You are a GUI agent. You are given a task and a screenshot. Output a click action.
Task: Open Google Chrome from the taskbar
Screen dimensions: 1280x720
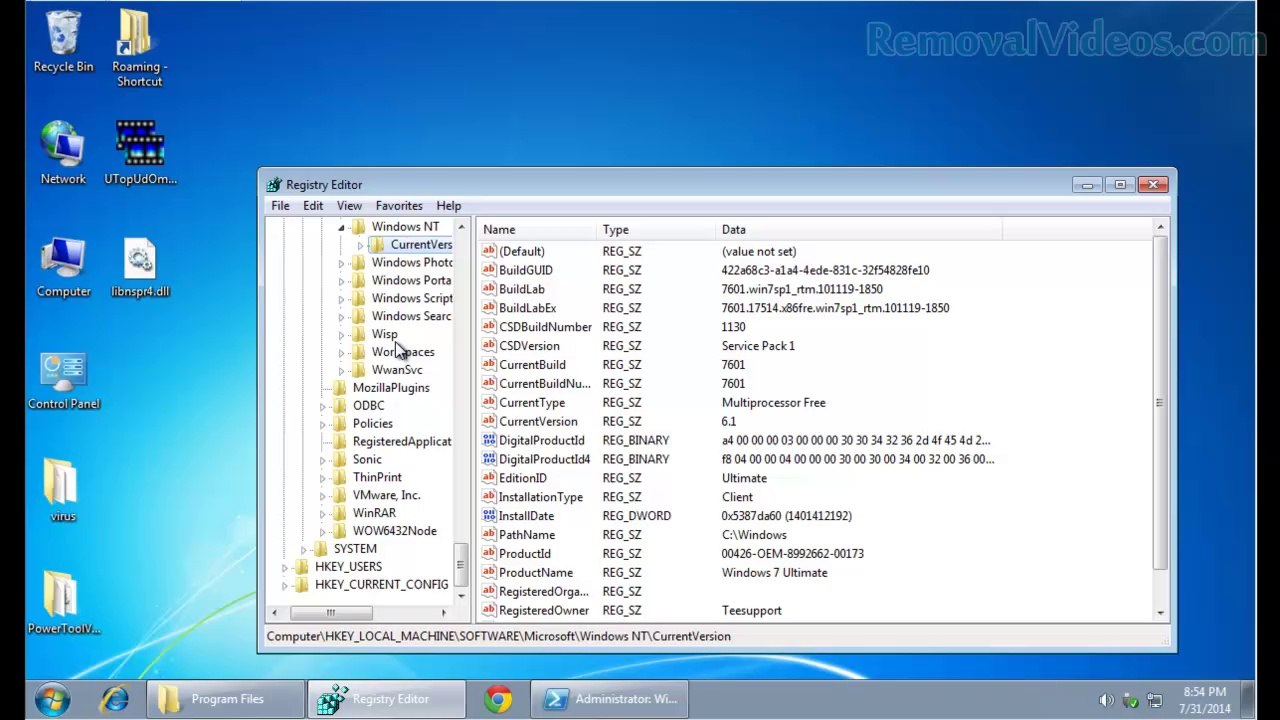click(x=498, y=699)
